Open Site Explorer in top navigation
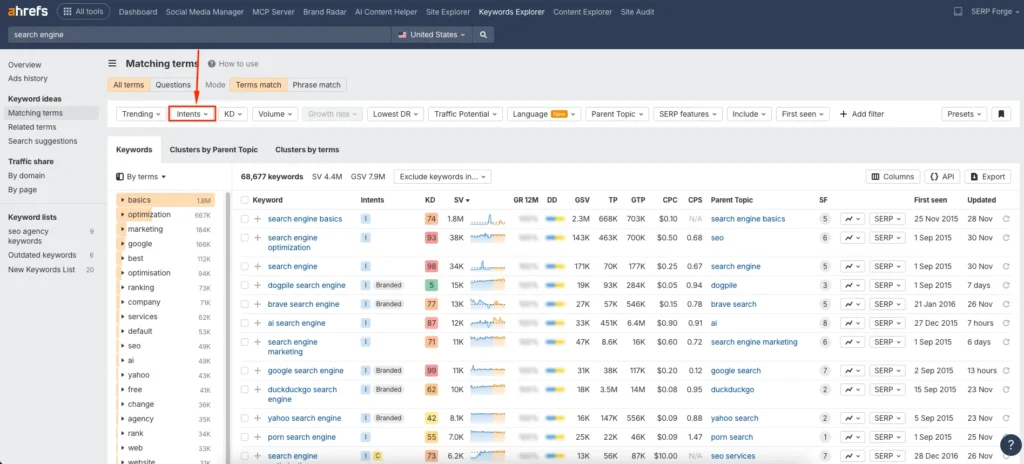 tap(446, 12)
